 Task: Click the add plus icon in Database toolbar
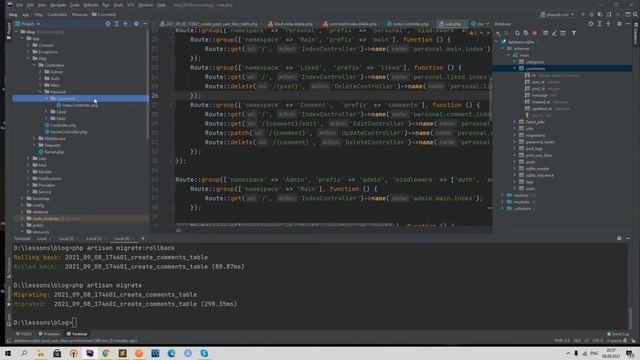[498, 33]
